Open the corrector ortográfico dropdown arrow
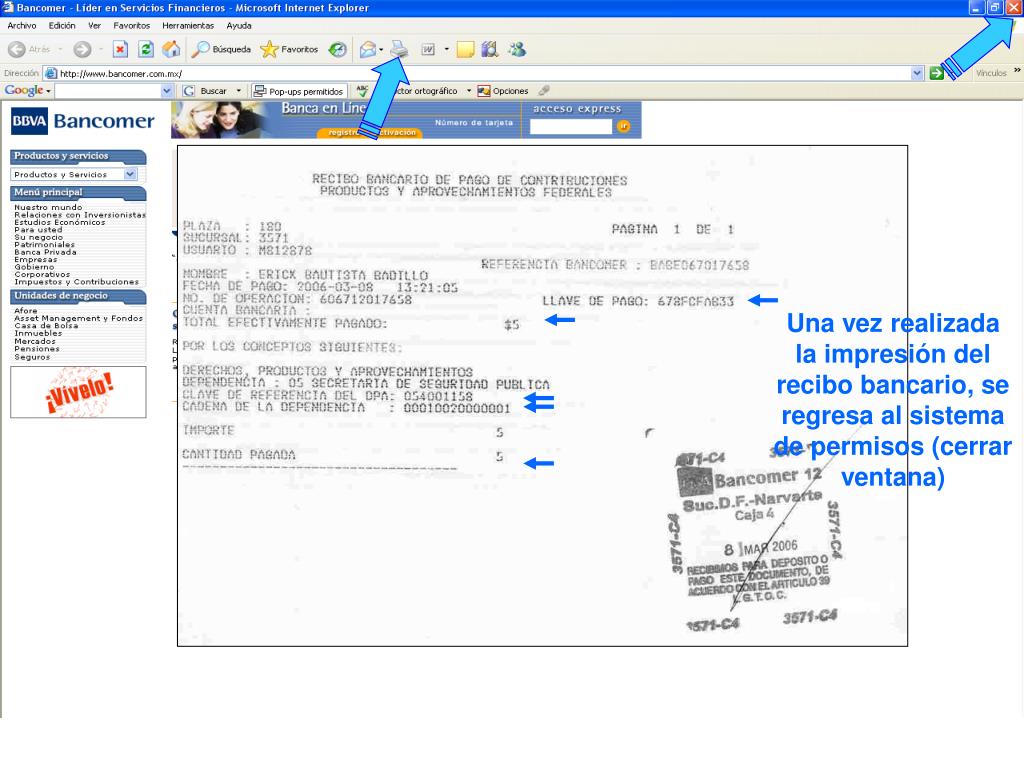Viewport: 1024px width, 768px height. pyautogui.click(x=469, y=91)
